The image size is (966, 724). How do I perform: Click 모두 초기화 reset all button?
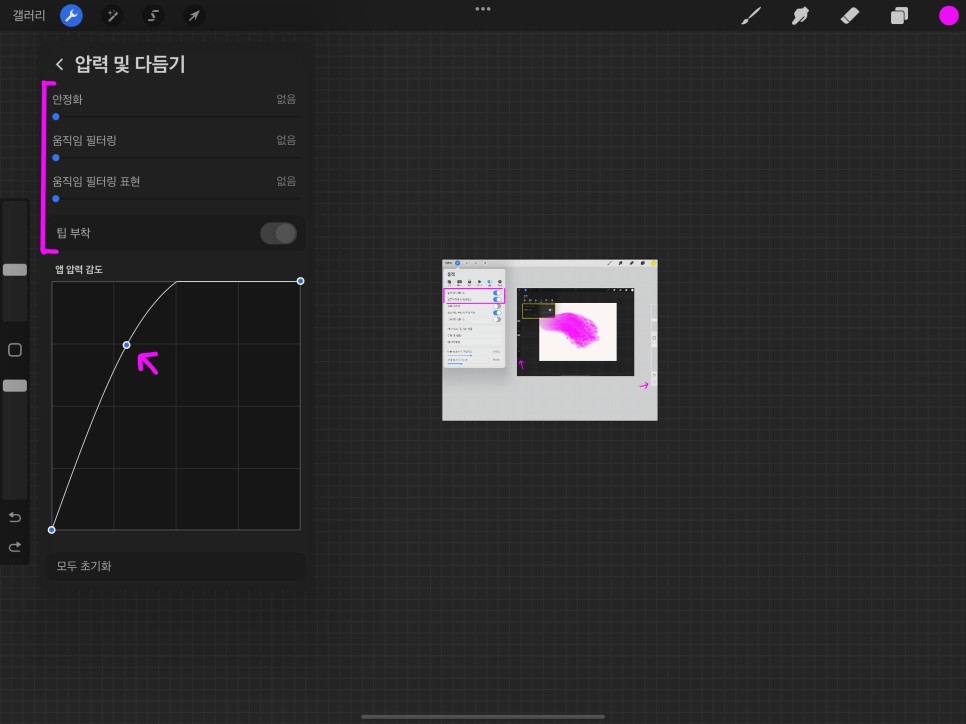[x=176, y=566]
